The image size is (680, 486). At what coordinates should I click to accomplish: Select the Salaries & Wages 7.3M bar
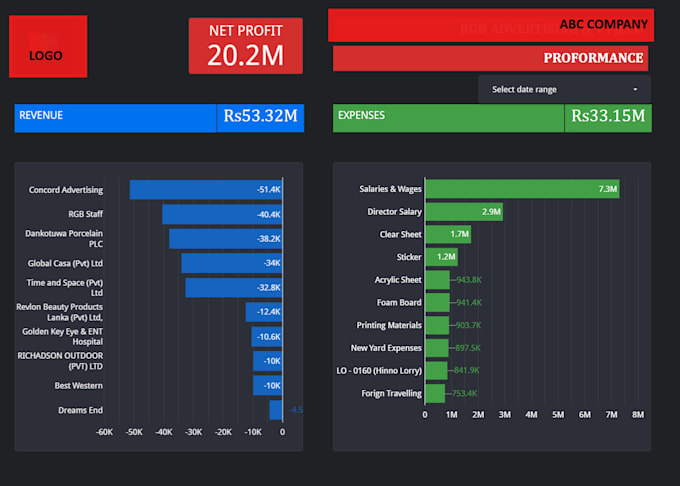tap(522, 189)
